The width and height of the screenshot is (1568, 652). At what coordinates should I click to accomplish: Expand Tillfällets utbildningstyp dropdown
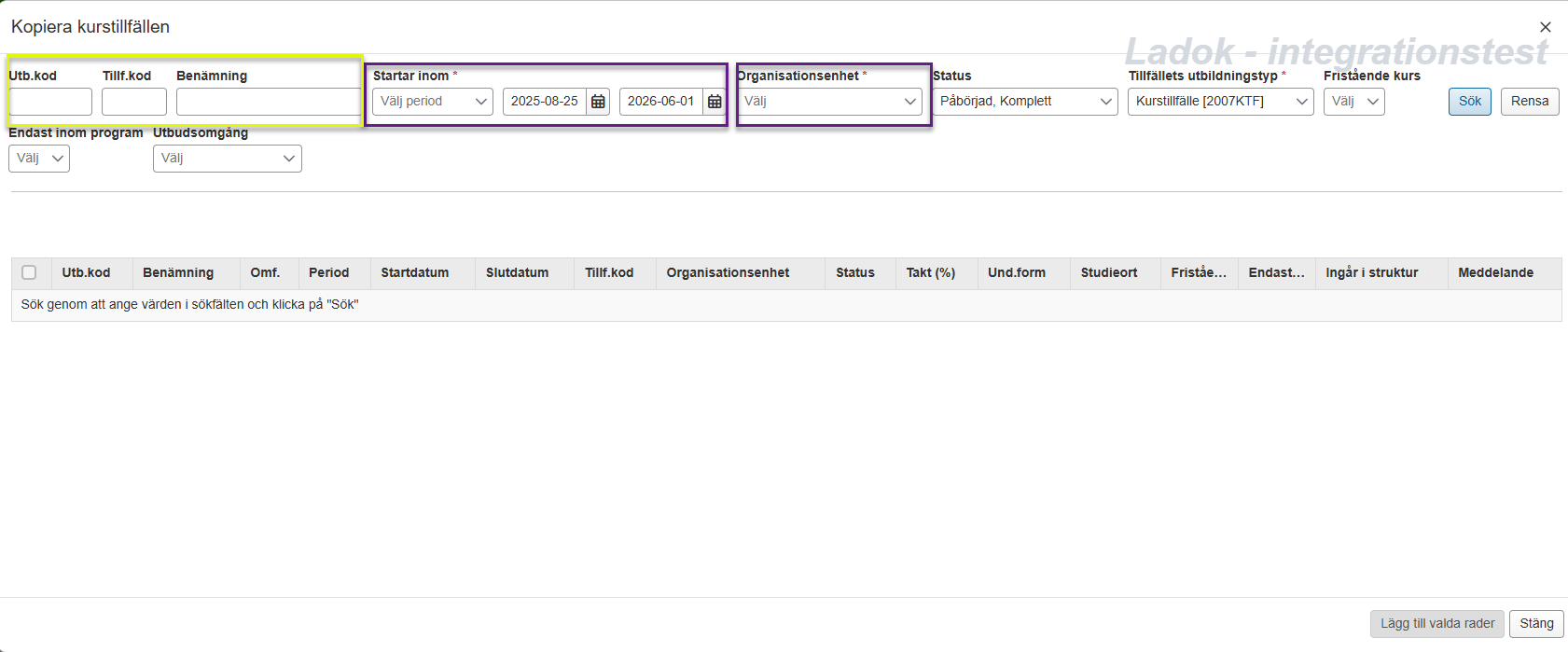(1220, 102)
